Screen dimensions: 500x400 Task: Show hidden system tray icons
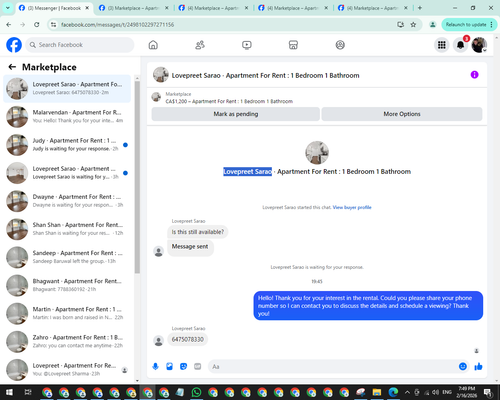coord(407,392)
